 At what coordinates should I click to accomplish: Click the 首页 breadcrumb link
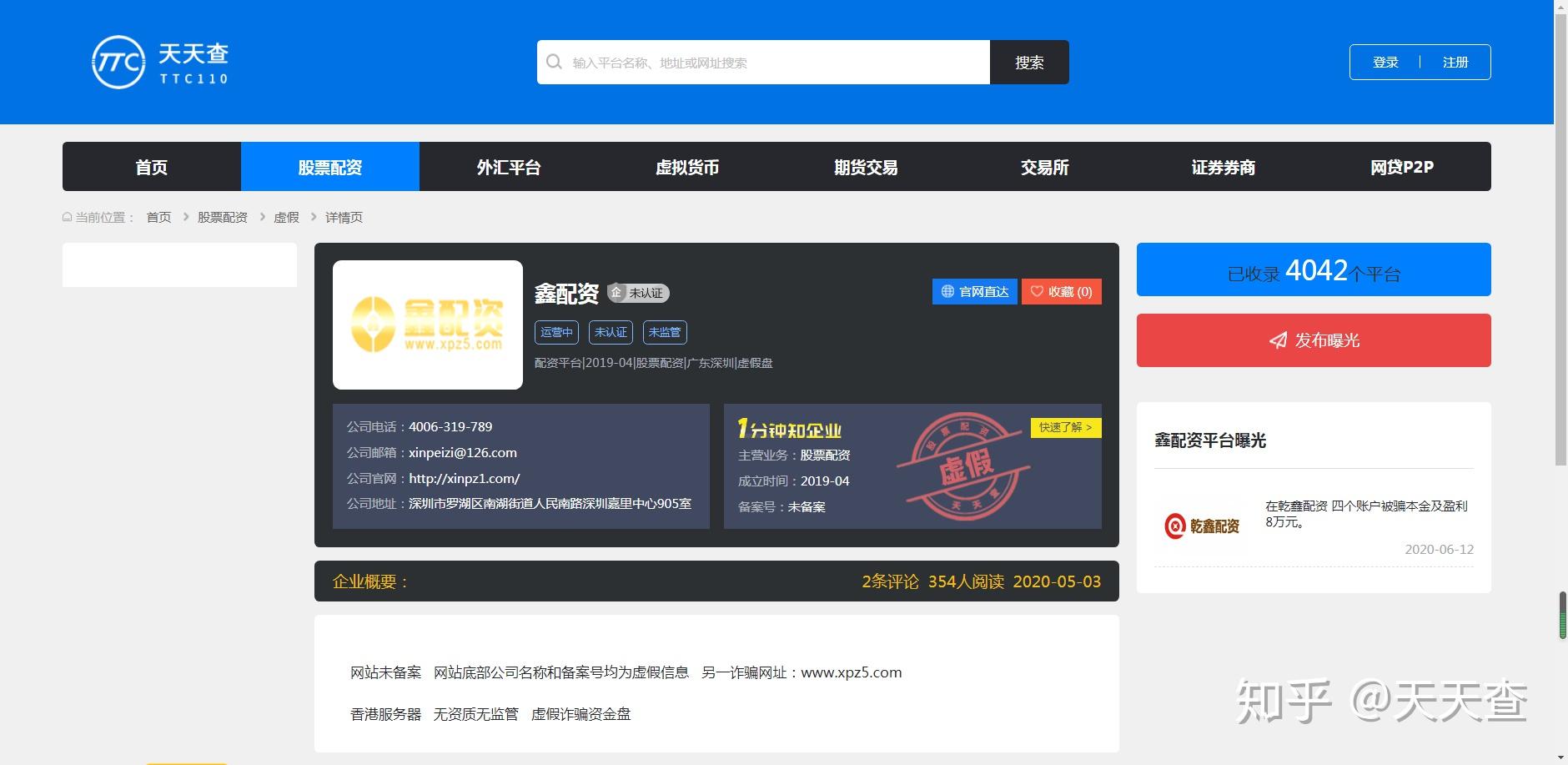click(158, 217)
